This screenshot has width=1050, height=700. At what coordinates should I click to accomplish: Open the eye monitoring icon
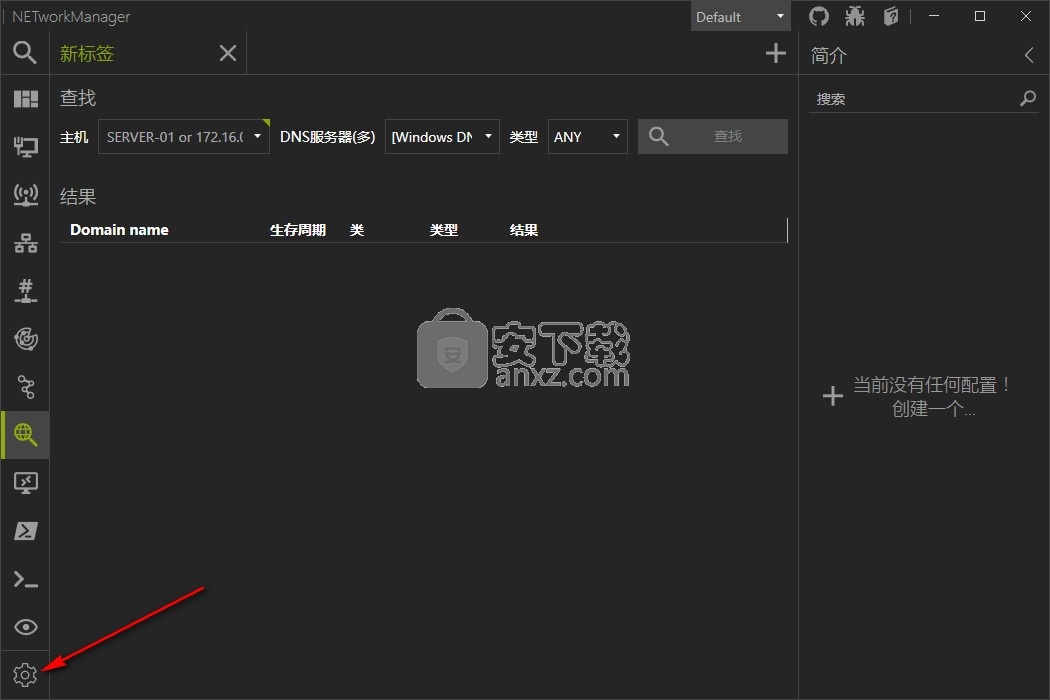25,627
